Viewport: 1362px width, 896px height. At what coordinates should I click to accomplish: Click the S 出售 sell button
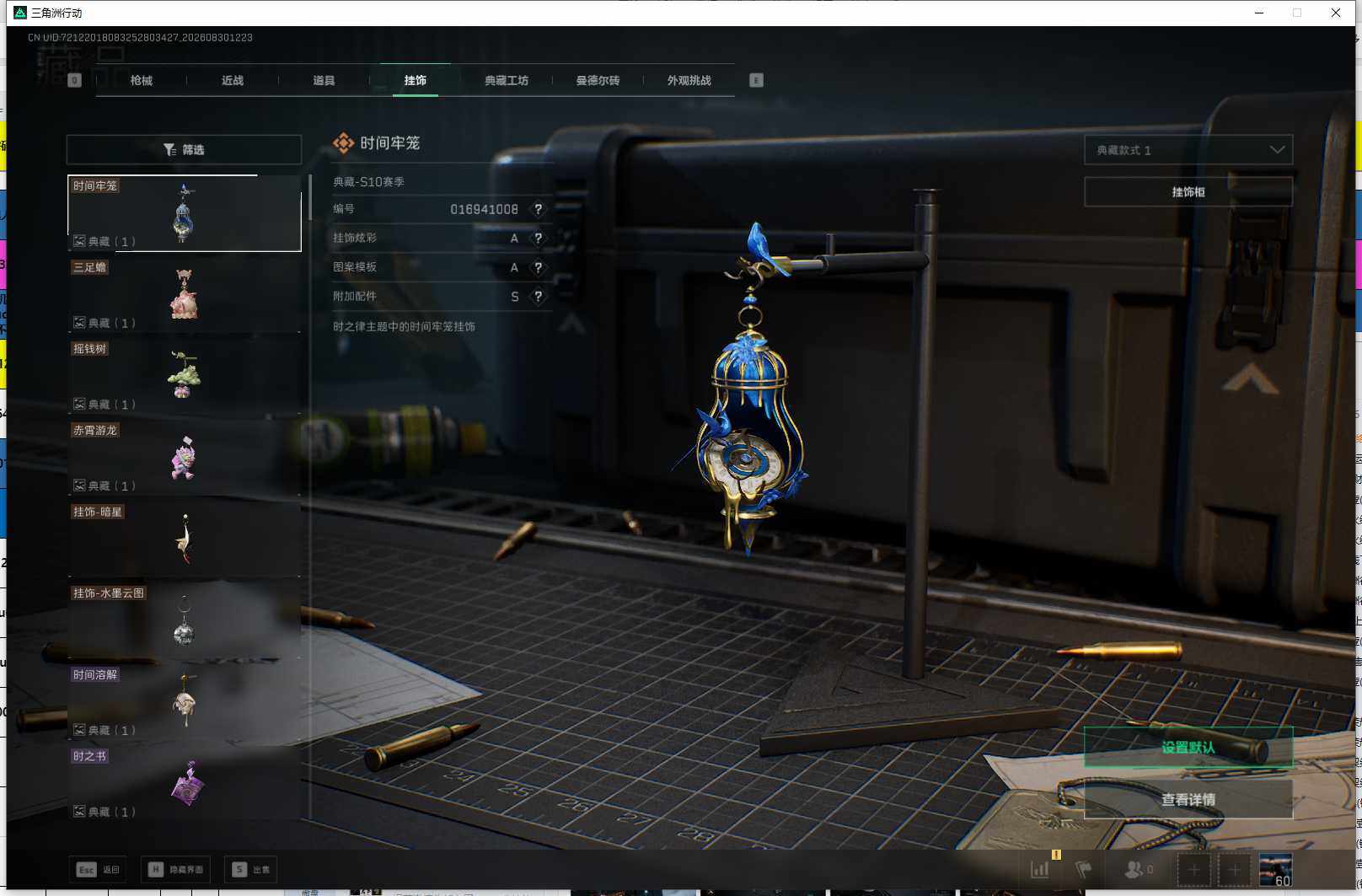click(x=251, y=869)
